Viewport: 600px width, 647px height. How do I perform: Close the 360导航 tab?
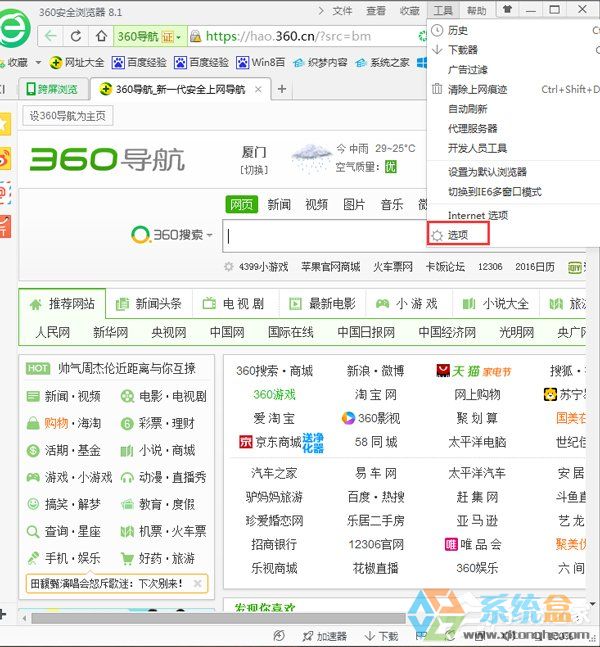pos(258,89)
